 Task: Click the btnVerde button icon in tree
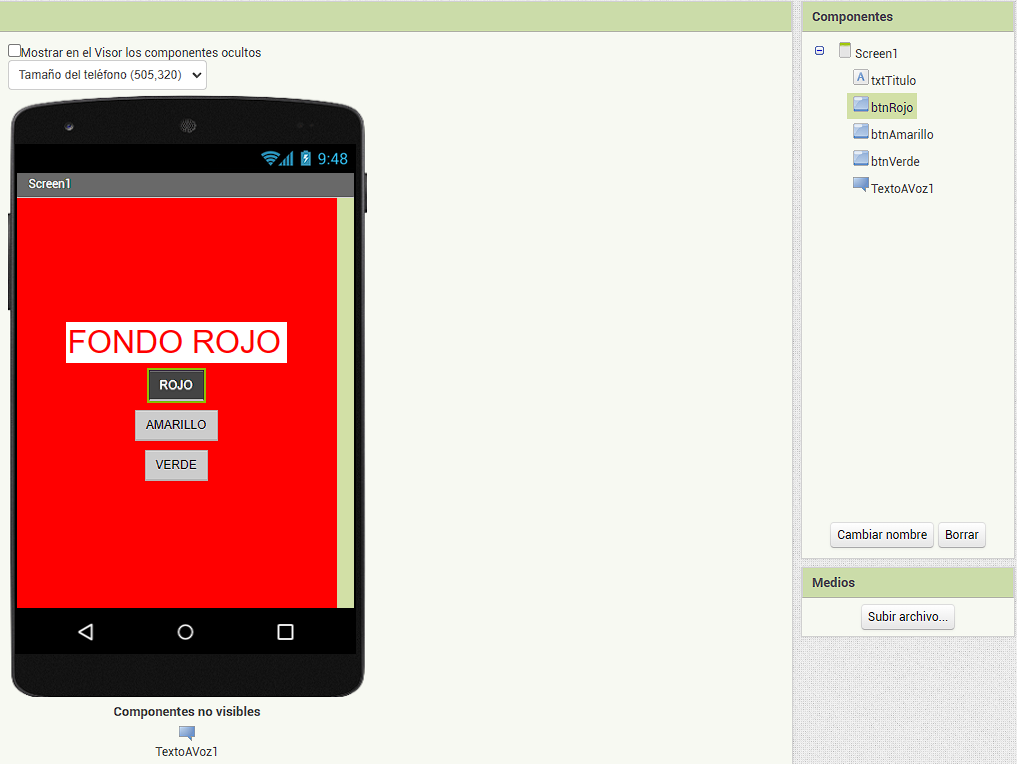tap(860, 159)
